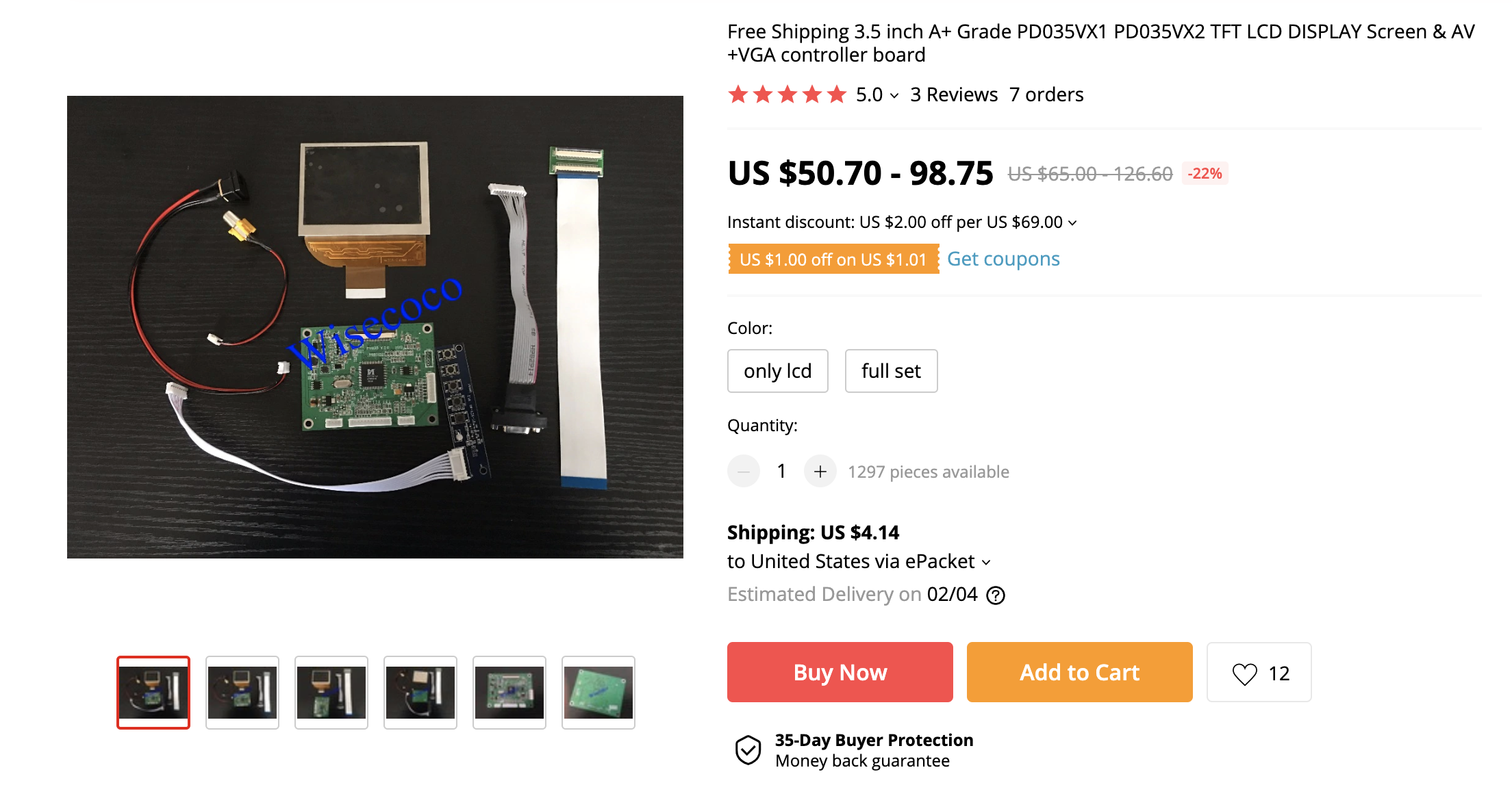
Task: Click the Add to Cart button
Action: pyautogui.click(x=1080, y=672)
